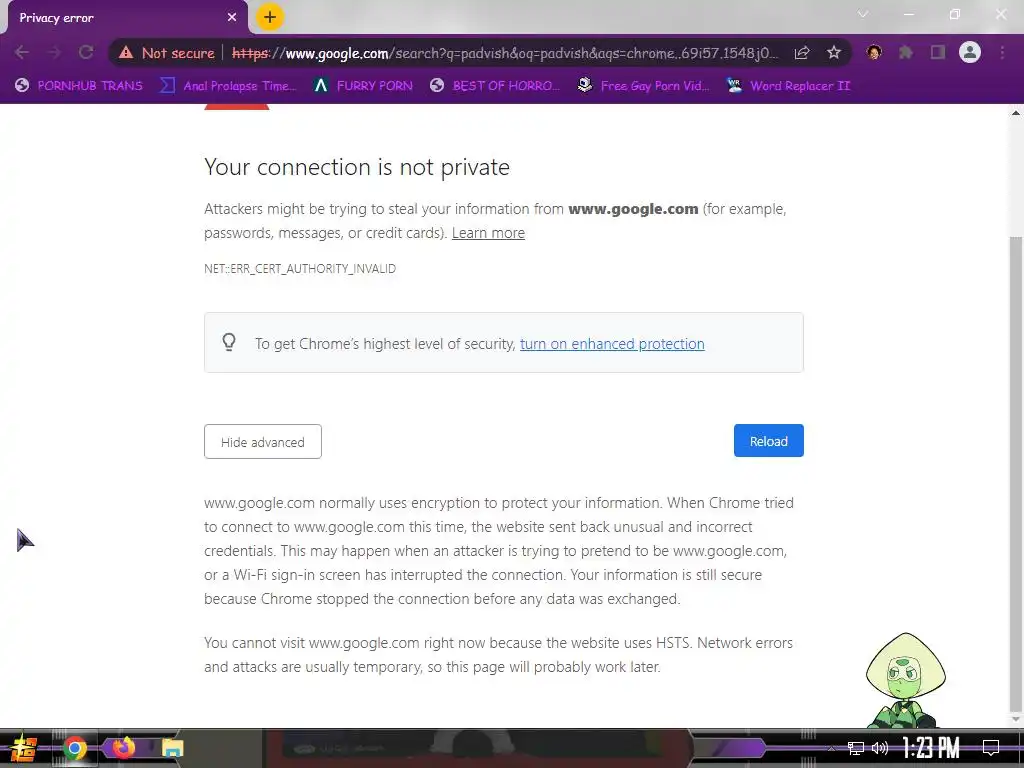
Task: Open BEST OF HORRO... bookmark
Action: click(x=495, y=86)
